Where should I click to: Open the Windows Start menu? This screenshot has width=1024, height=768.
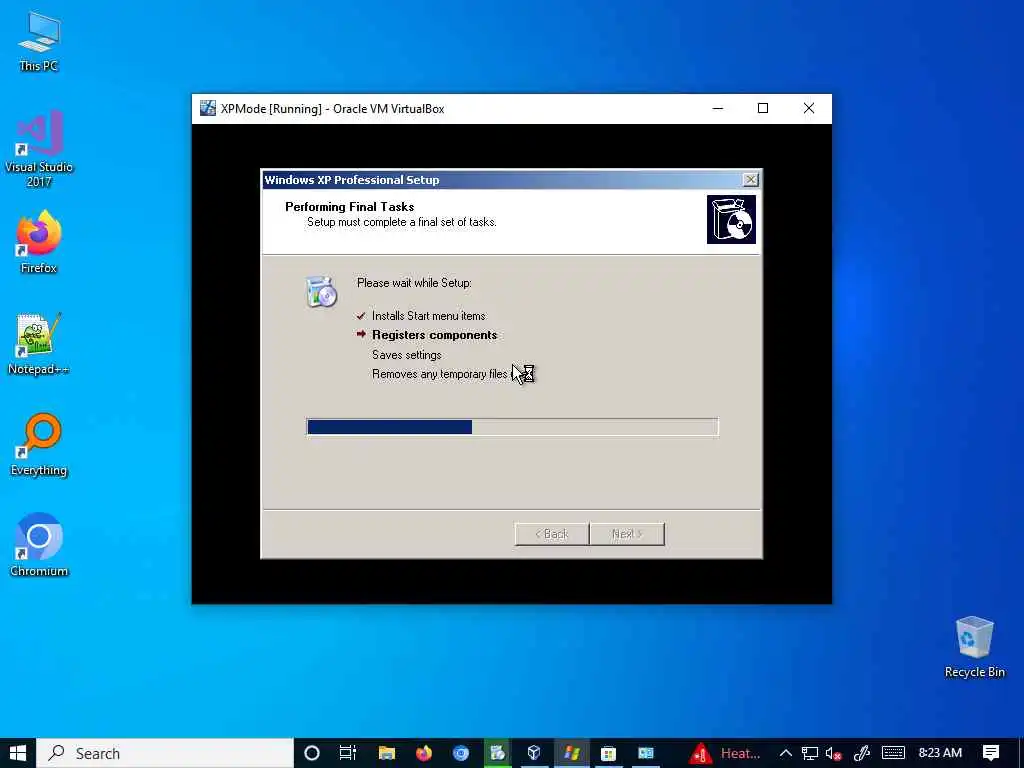click(x=18, y=753)
